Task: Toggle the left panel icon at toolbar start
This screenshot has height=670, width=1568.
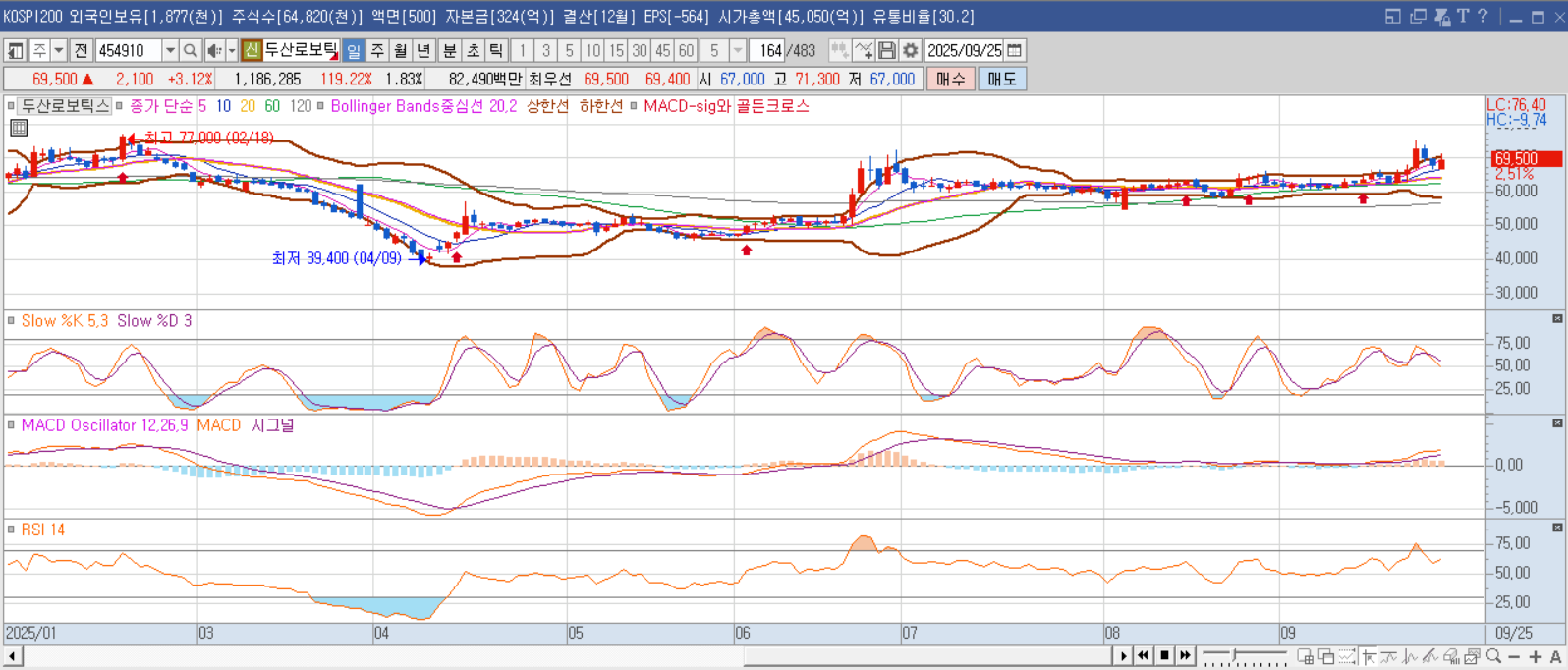Action: [x=16, y=50]
